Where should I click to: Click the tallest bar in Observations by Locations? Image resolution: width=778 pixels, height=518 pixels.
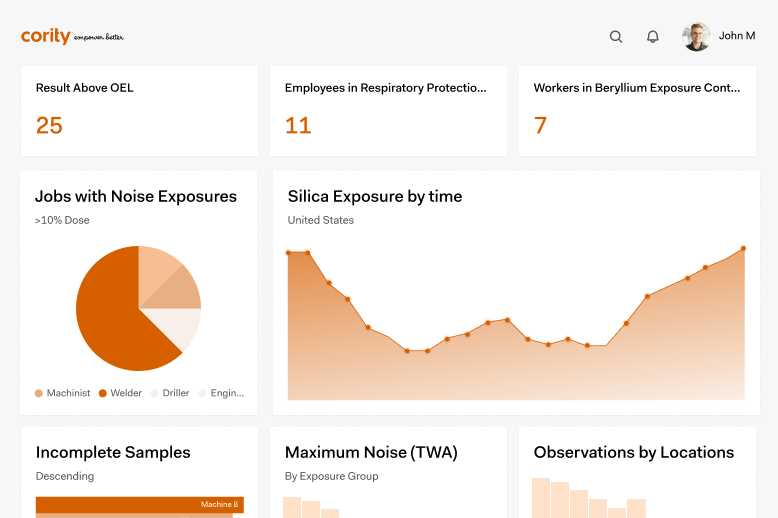click(541, 498)
